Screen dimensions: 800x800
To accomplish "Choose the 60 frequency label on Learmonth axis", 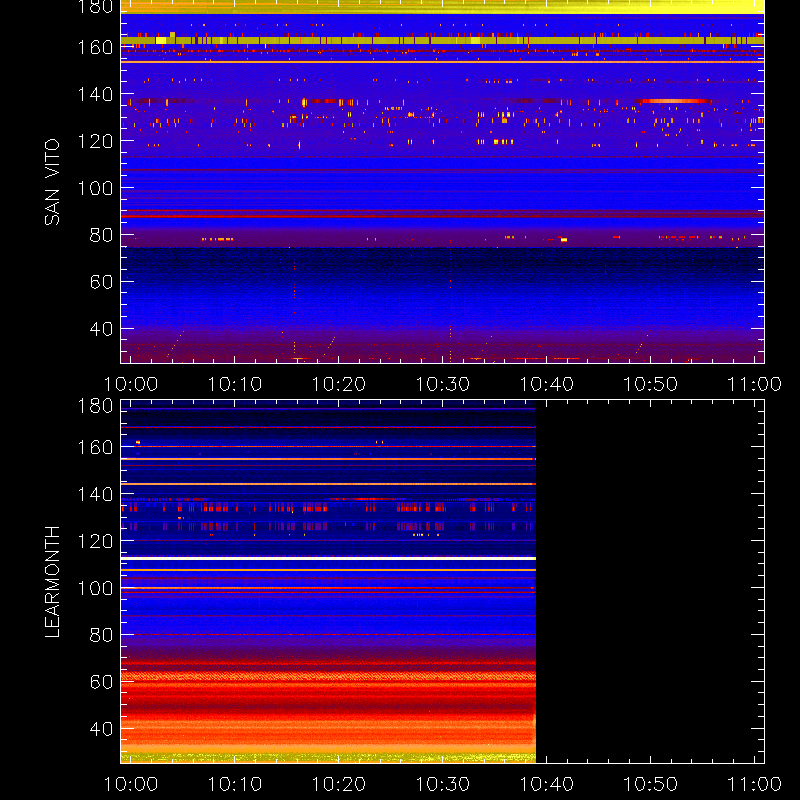I will click(x=101, y=682).
